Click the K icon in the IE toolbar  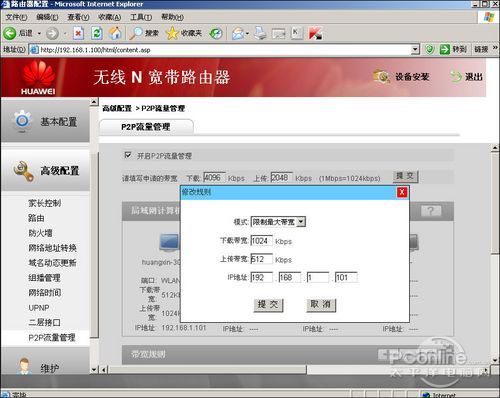click(296, 33)
